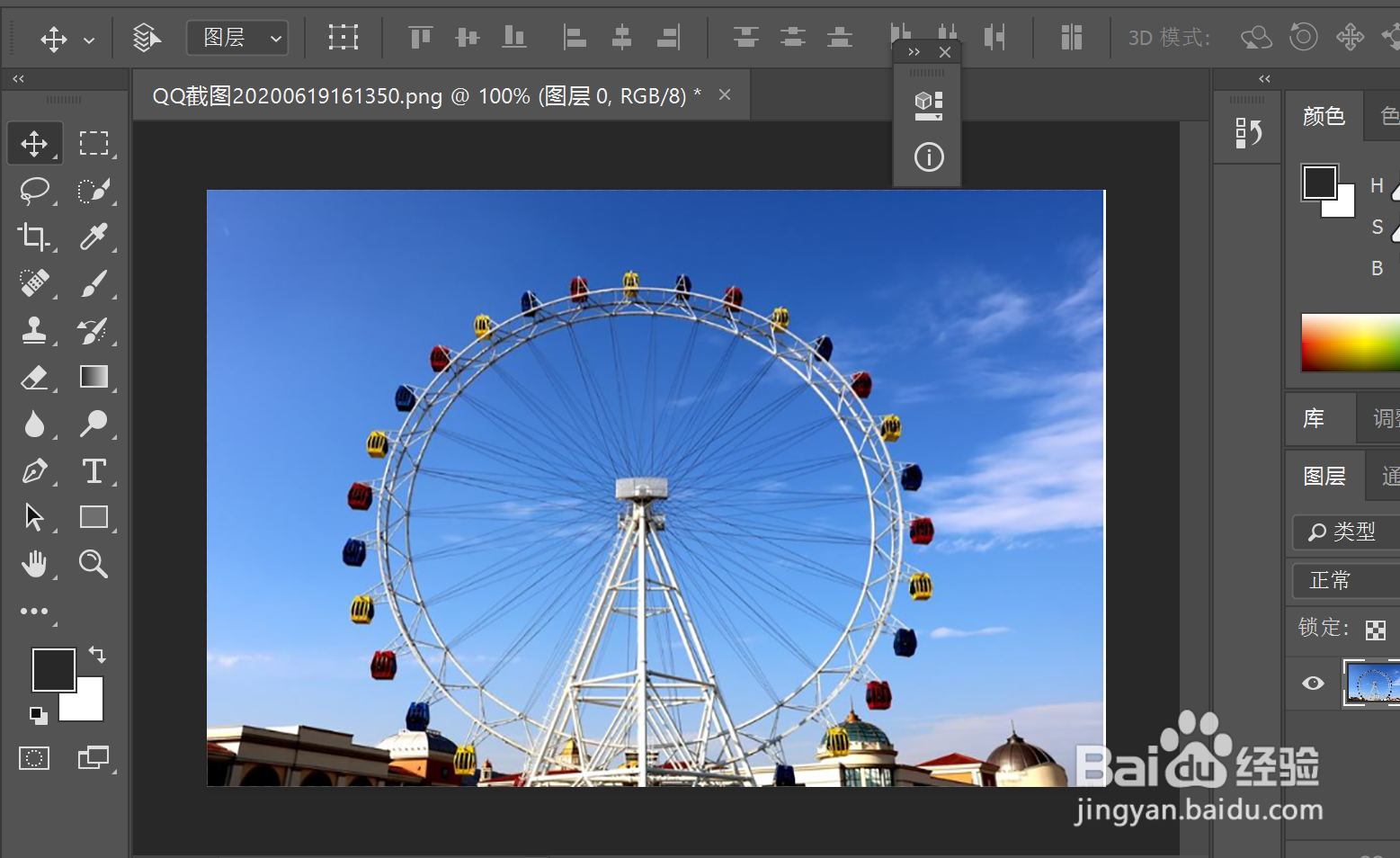Viewport: 1400px width, 858px height.
Task: Select the Hand tool
Action: coord(34,565)
